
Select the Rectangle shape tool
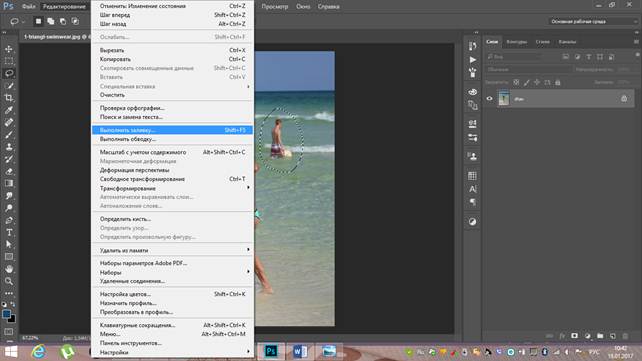click(9, 257)
